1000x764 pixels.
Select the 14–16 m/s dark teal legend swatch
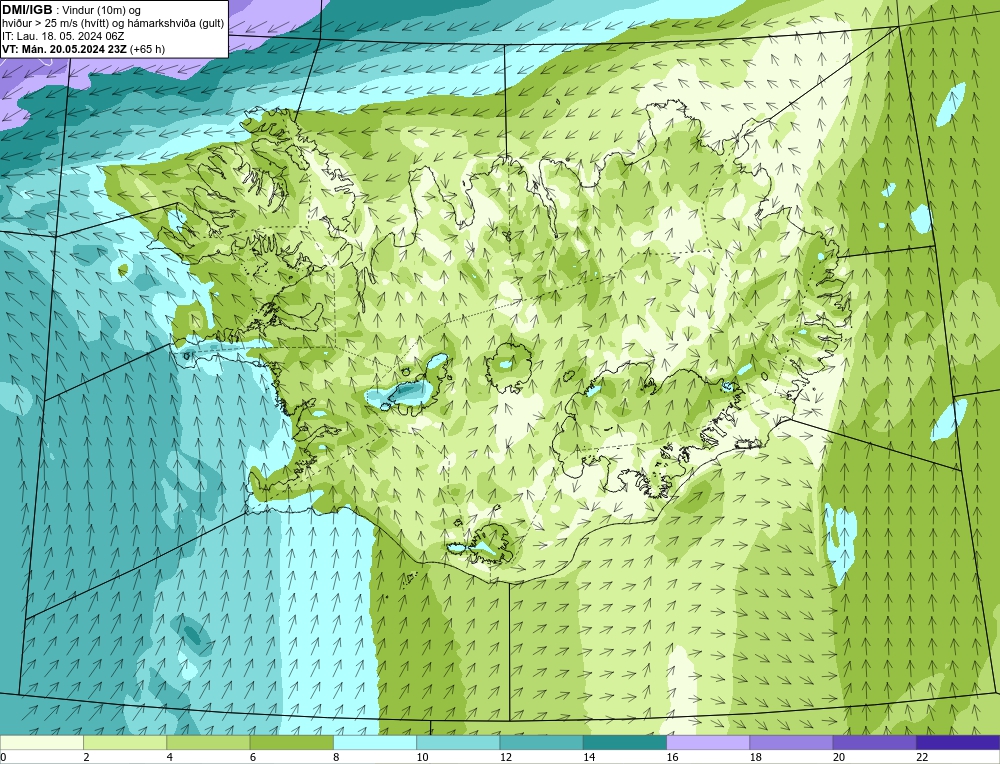coord(624,742)
